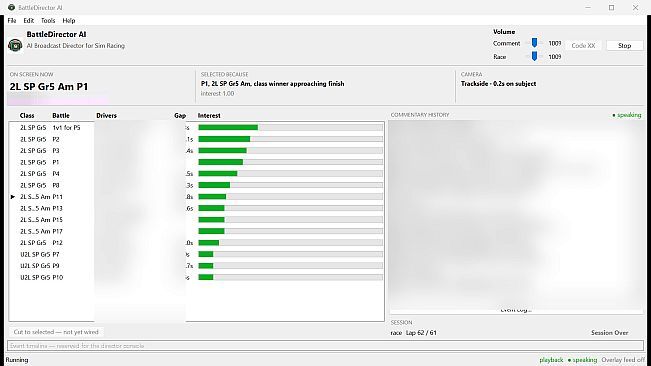Screen dimensions: 651x366
Task: Select the U2L SP Gr5 P10 row
Action: 196,277
